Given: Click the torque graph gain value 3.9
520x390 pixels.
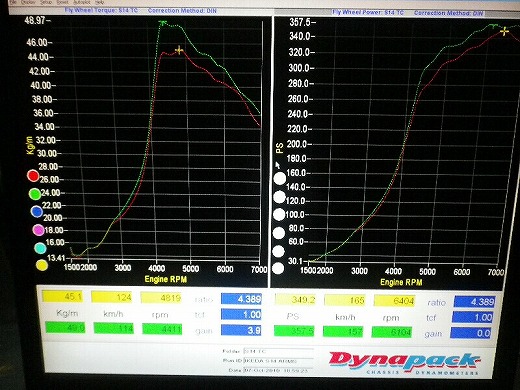Looking at the screenshot, I should [241, 330].
